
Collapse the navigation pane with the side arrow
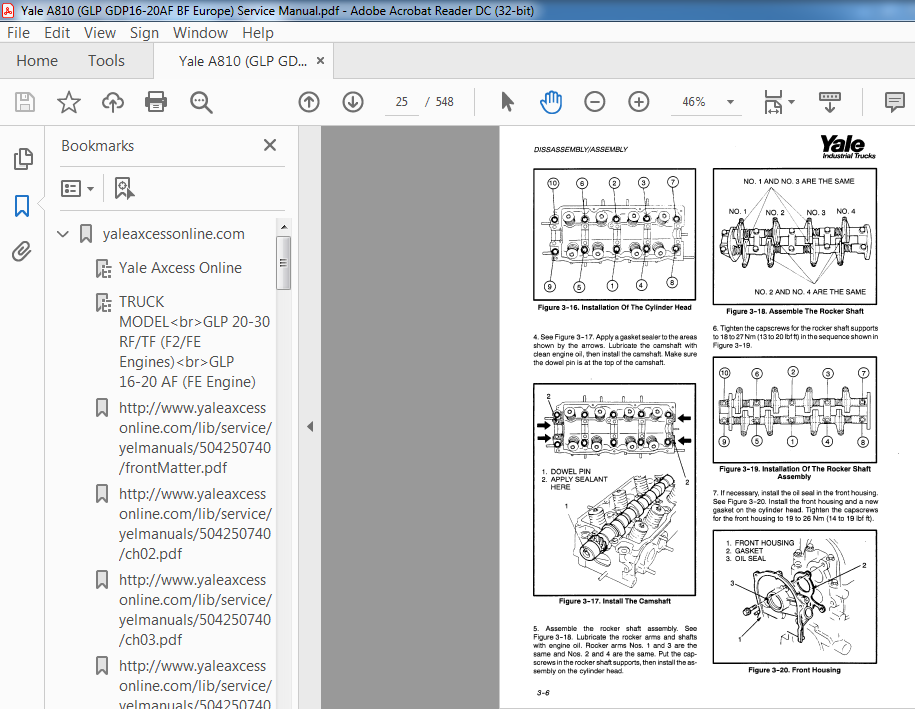pyautogui.click(x=310, y=427)
